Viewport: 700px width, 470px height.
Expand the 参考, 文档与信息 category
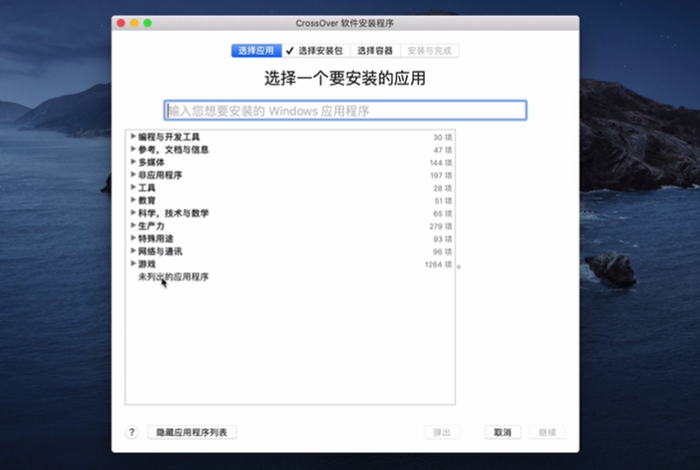click(133, 149)
